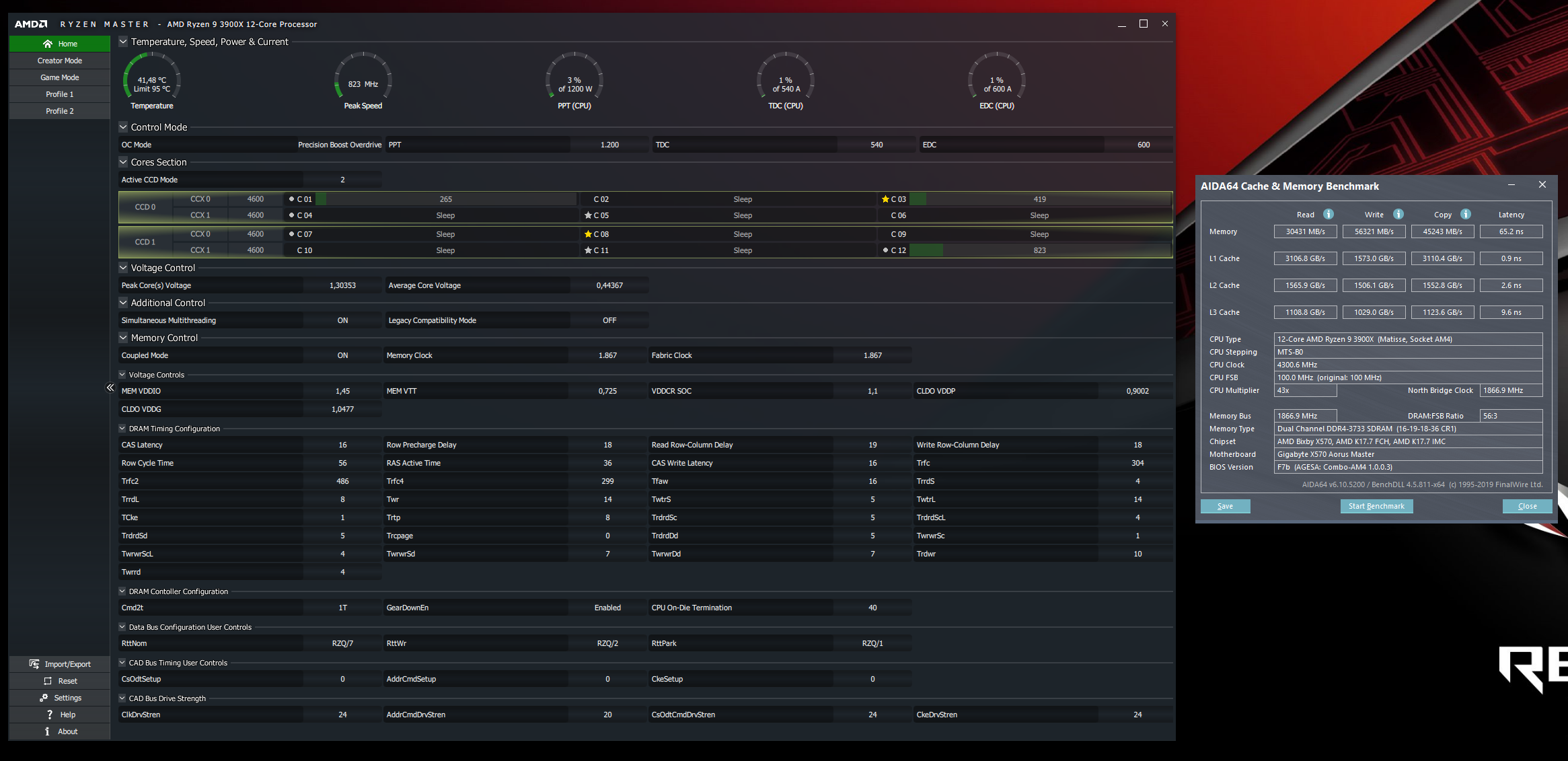The width and height of the screenshot is (1568, 761).
Task: Toggle Coupled Mode ON value
Action: [342, 355]
